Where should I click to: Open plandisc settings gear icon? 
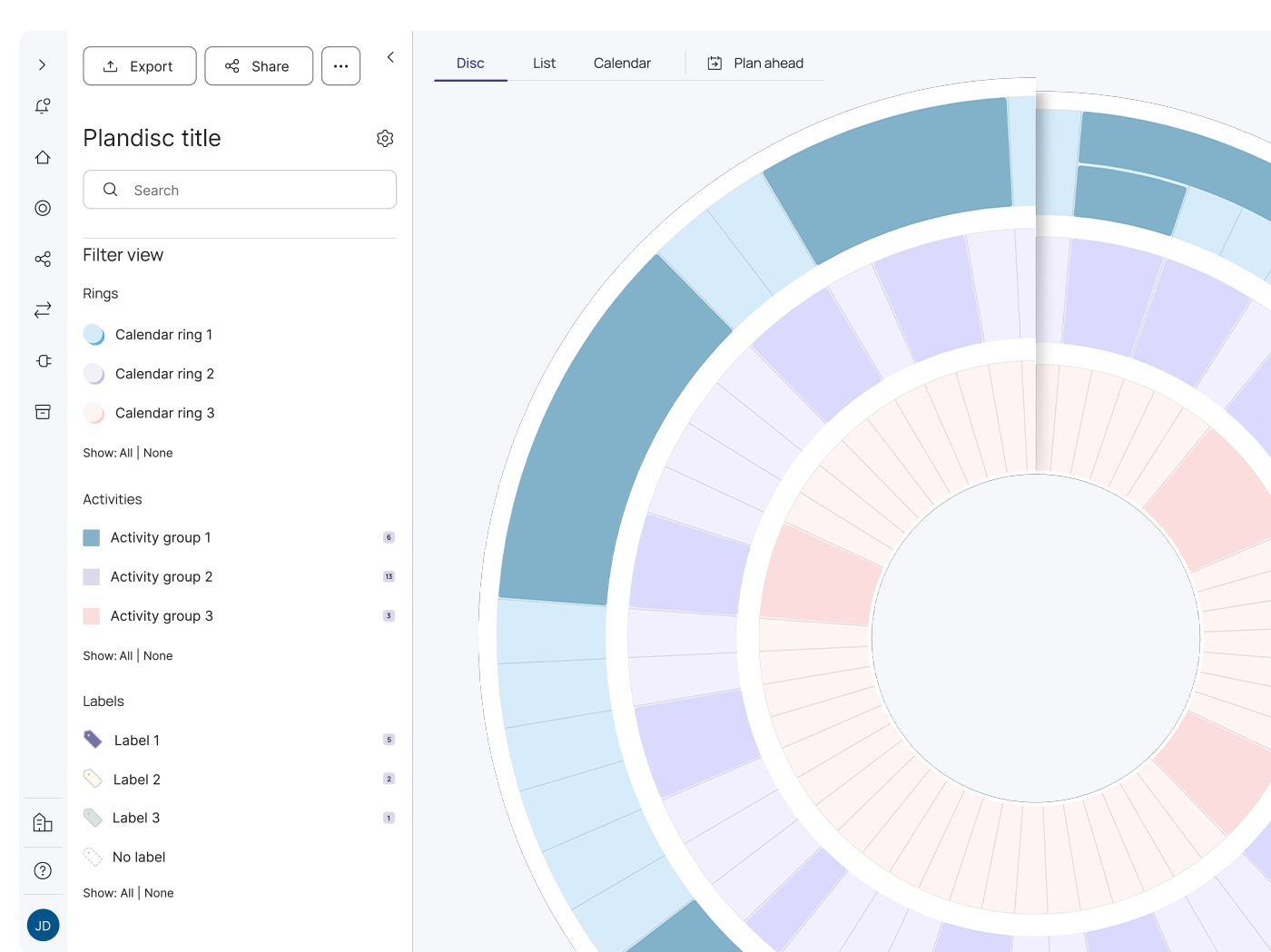pyautogui.click(x=385, y=138)
